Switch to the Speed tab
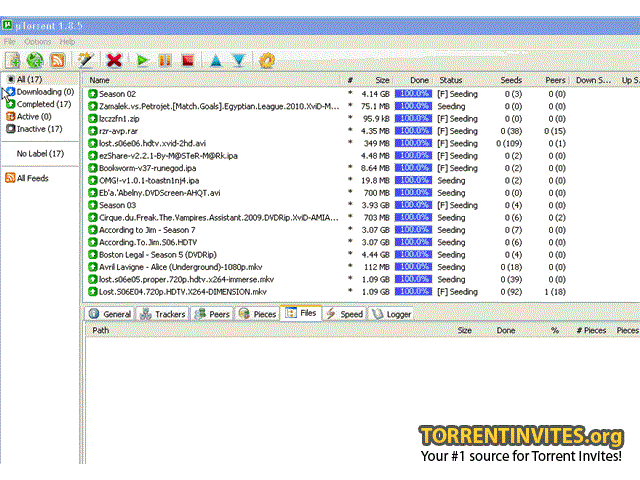Image resolution: width=640 pixels, height=480 pixels. click(x=344, y=314)
